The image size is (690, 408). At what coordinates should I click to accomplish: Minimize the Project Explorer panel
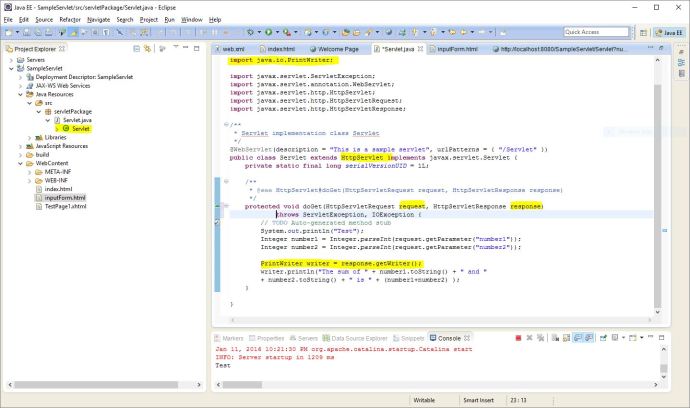(186, 48)
